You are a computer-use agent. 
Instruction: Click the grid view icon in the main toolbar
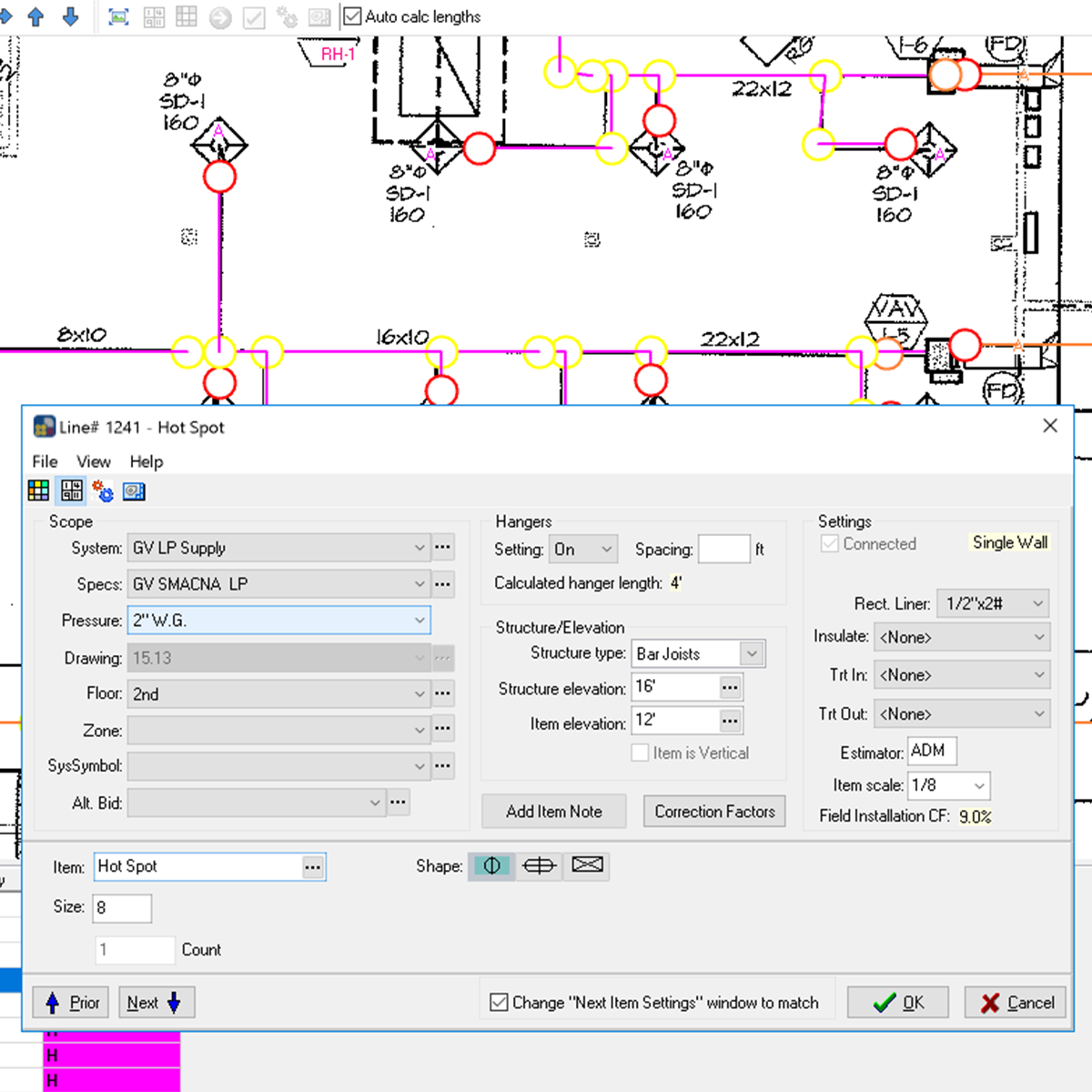tap(185, 15)
